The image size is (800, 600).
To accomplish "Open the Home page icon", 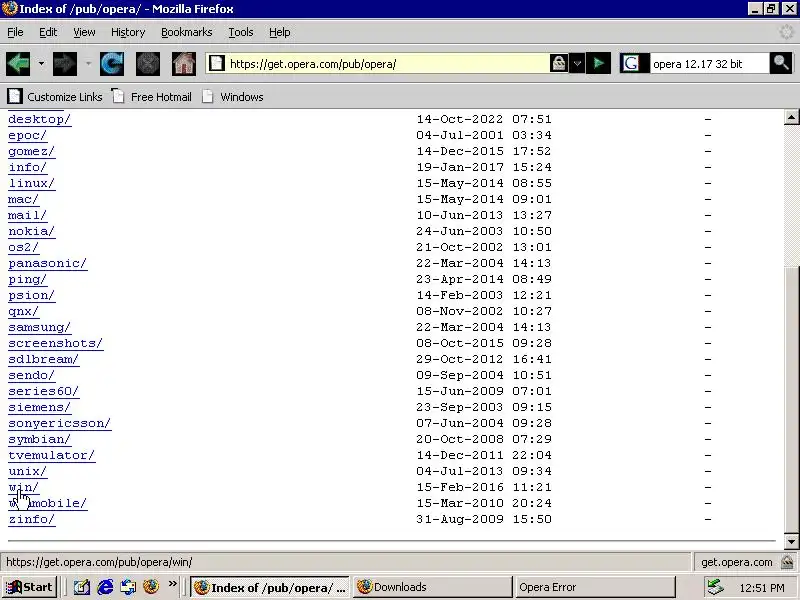I will (184, 64).
